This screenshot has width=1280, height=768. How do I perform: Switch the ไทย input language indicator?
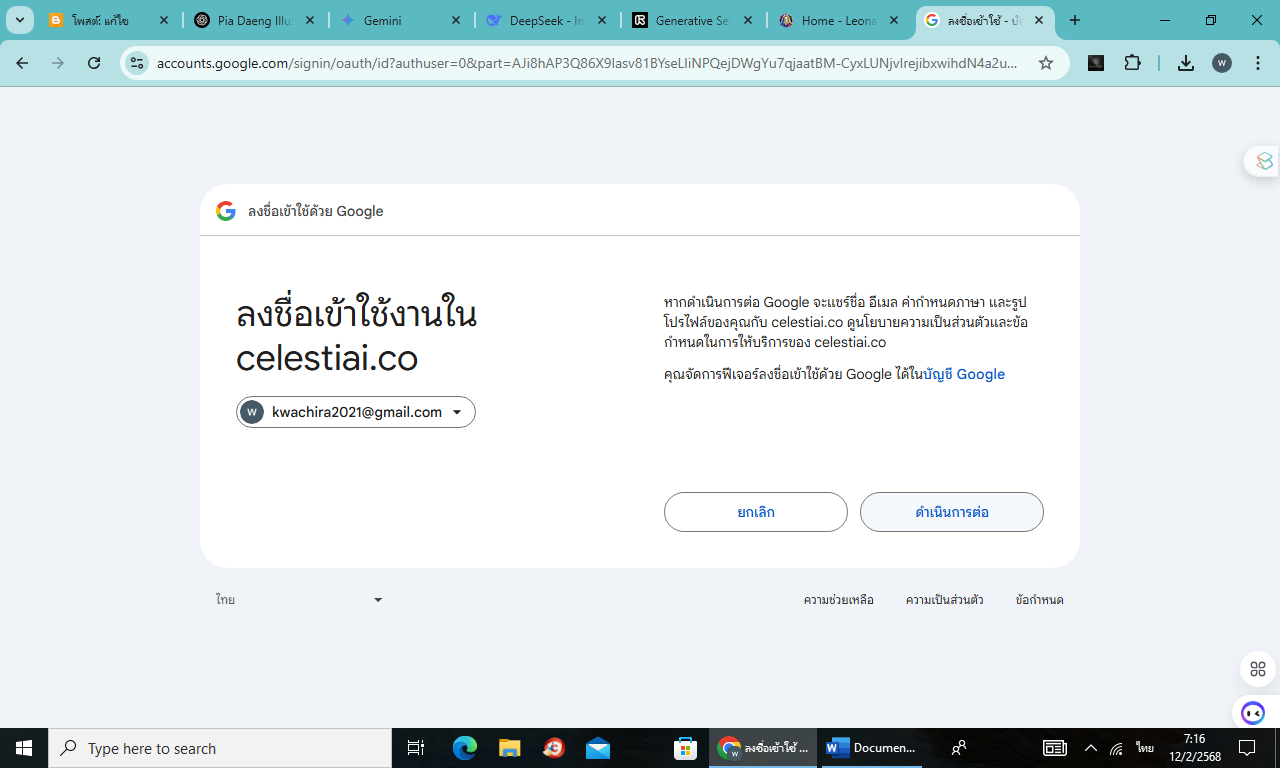click(1145, 748)
